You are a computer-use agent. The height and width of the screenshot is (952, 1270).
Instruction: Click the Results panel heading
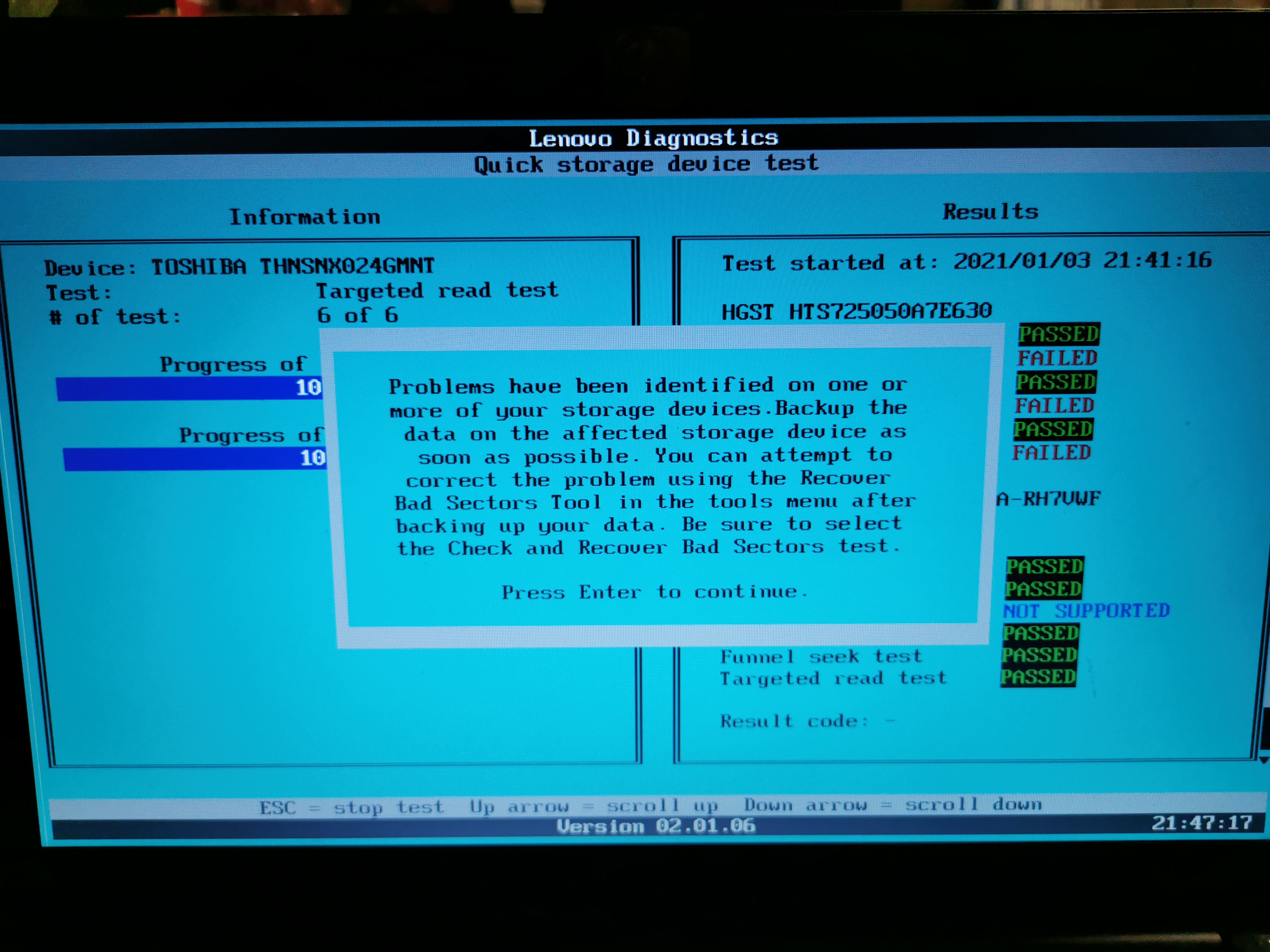(990, 212)
